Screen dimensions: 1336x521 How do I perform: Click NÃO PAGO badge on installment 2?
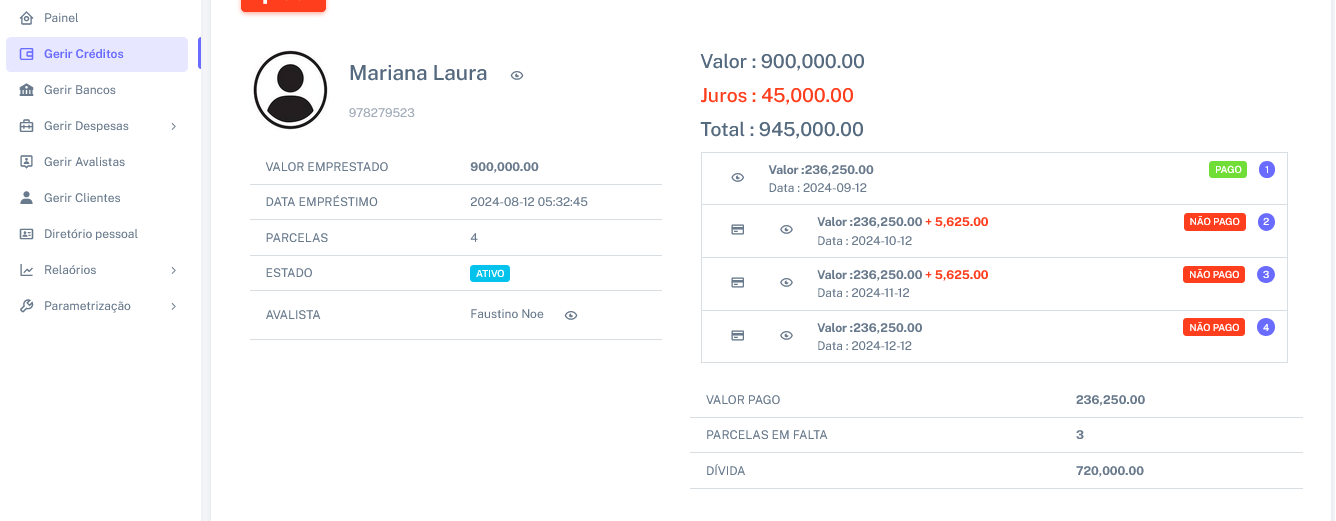tap(1214, 222)
